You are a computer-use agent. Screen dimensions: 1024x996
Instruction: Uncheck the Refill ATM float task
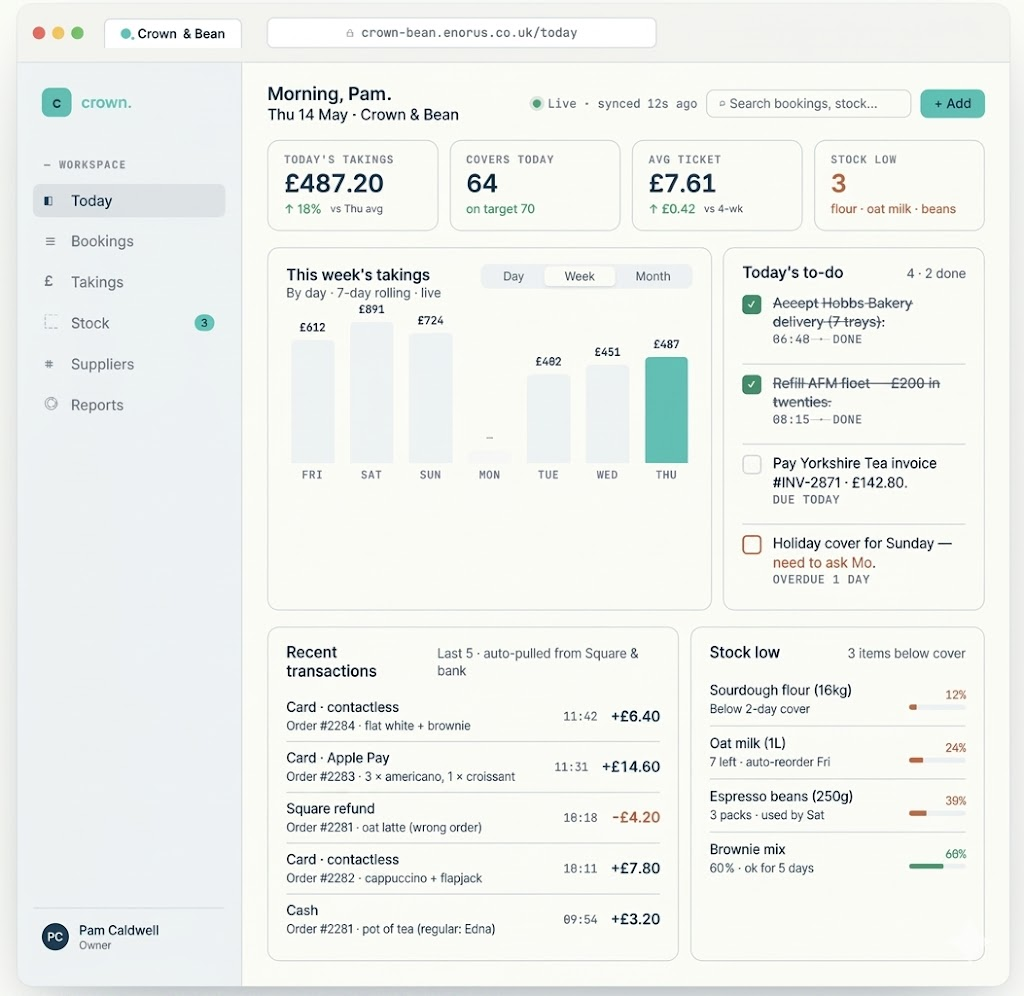click(x=752, y=384)
